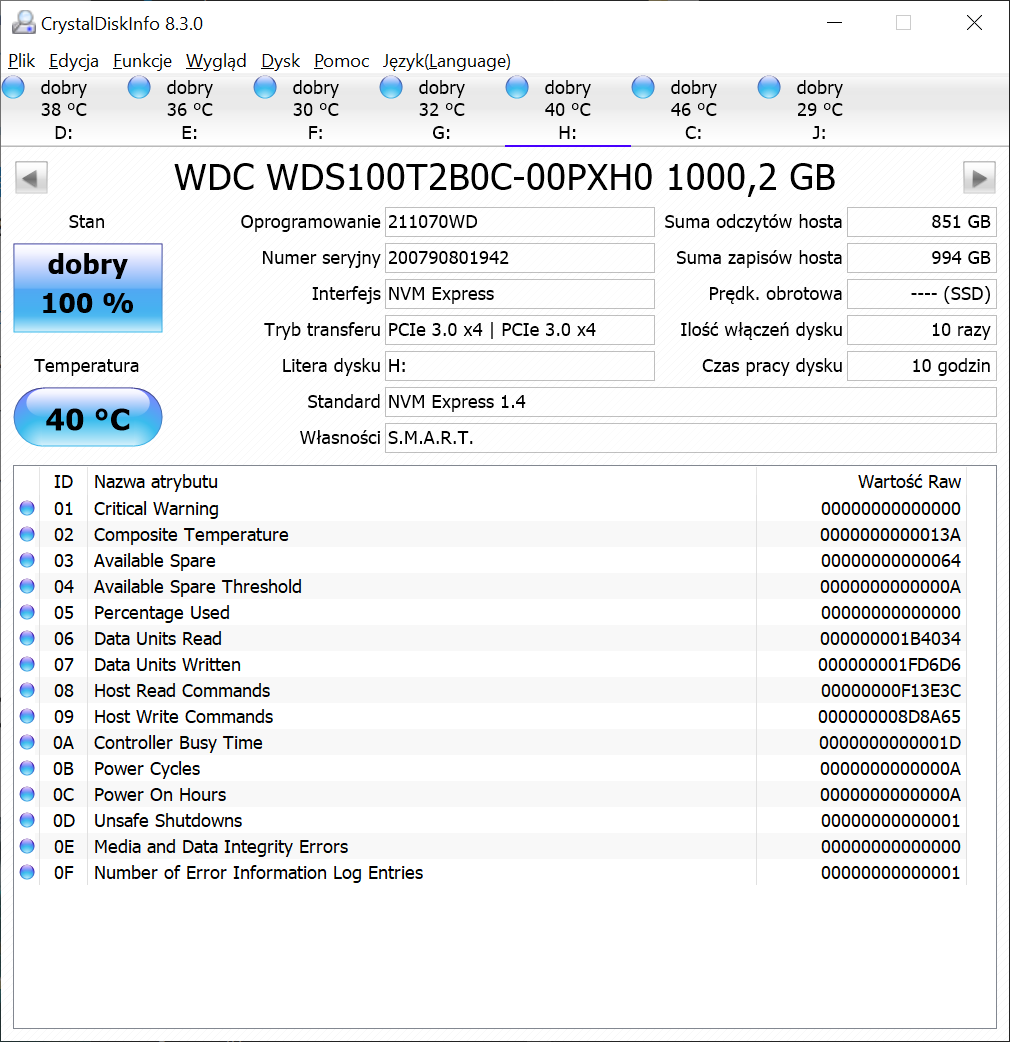Click status orb beside Percentage Used

coord(27,613)
